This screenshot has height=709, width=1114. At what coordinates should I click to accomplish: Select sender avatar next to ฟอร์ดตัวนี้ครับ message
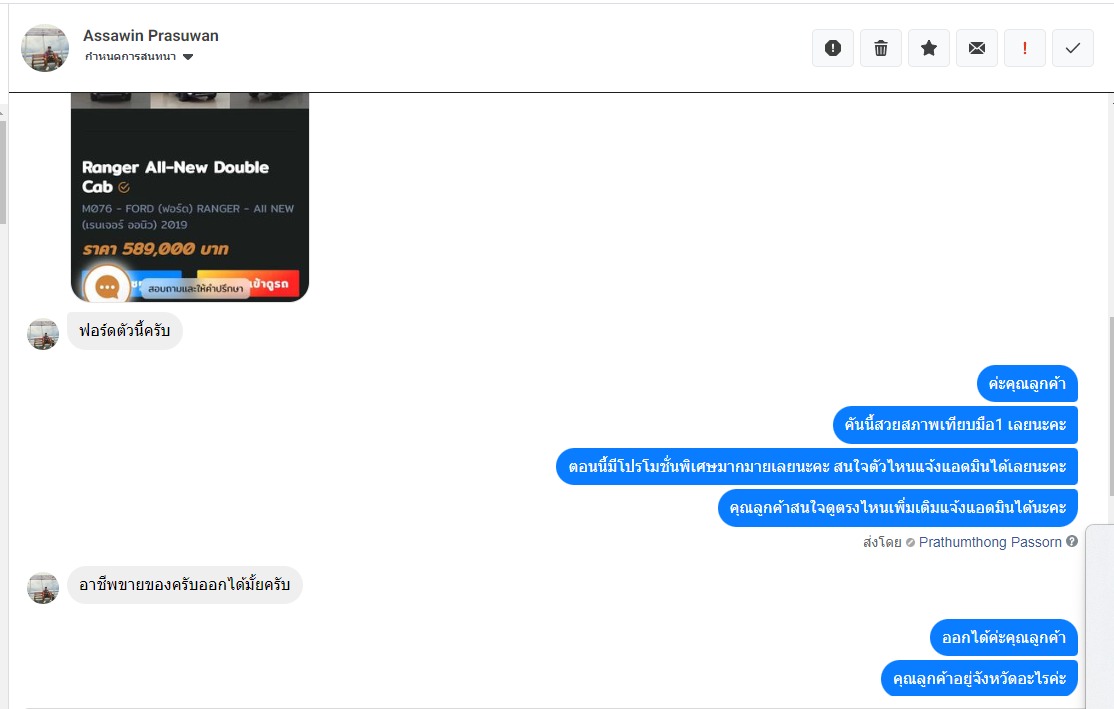click(x=43, y=334)
